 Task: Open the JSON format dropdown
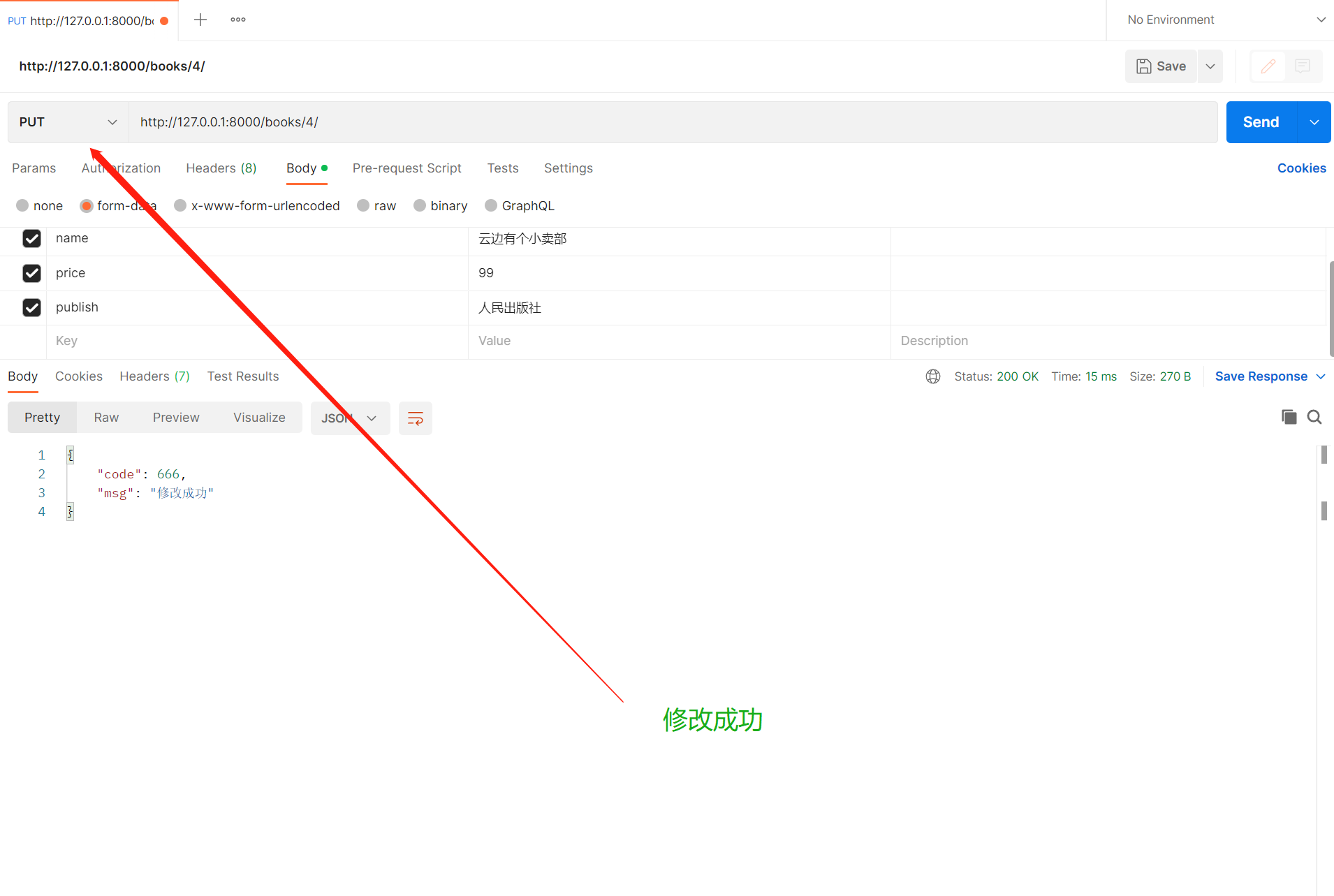point(350,418)
